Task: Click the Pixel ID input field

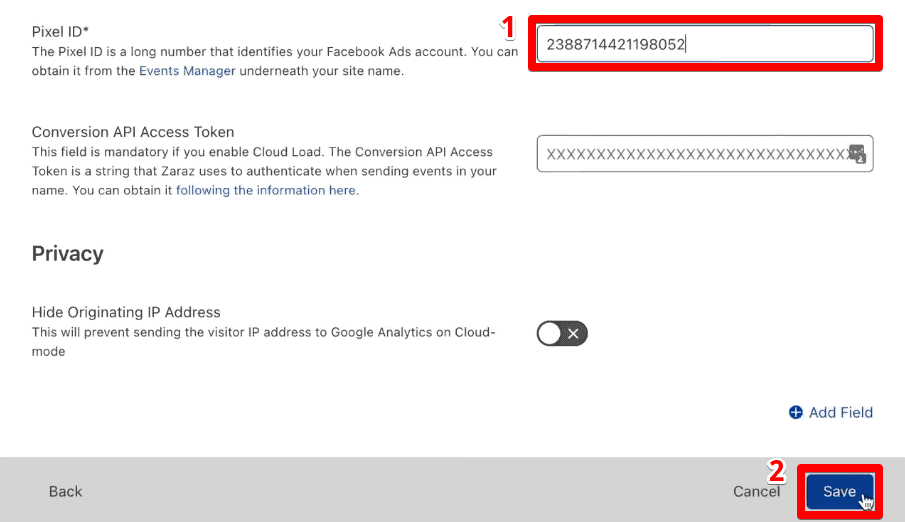Action: (x=705, y=44)
